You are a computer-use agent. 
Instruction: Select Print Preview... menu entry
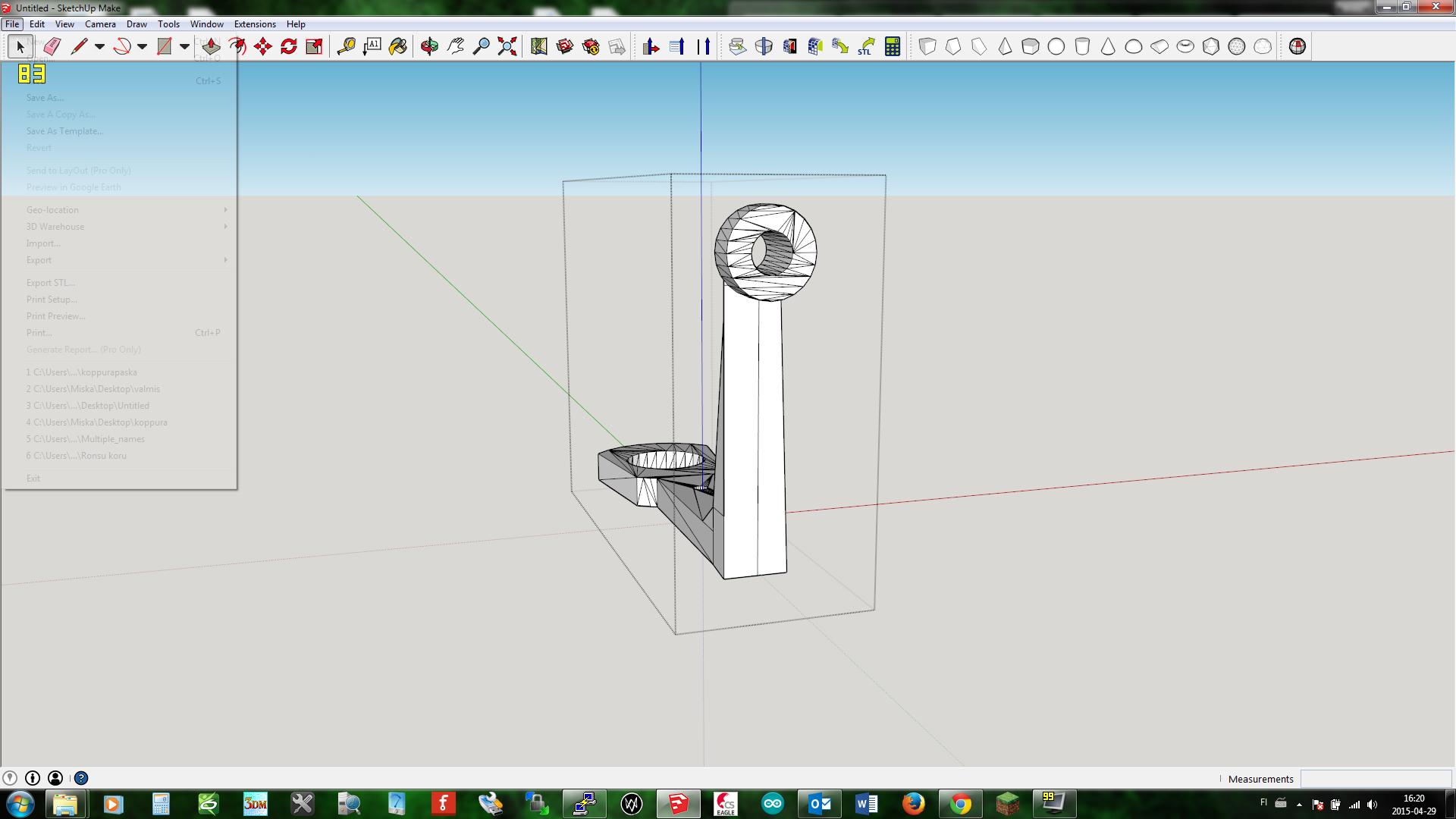coord(121,316)
